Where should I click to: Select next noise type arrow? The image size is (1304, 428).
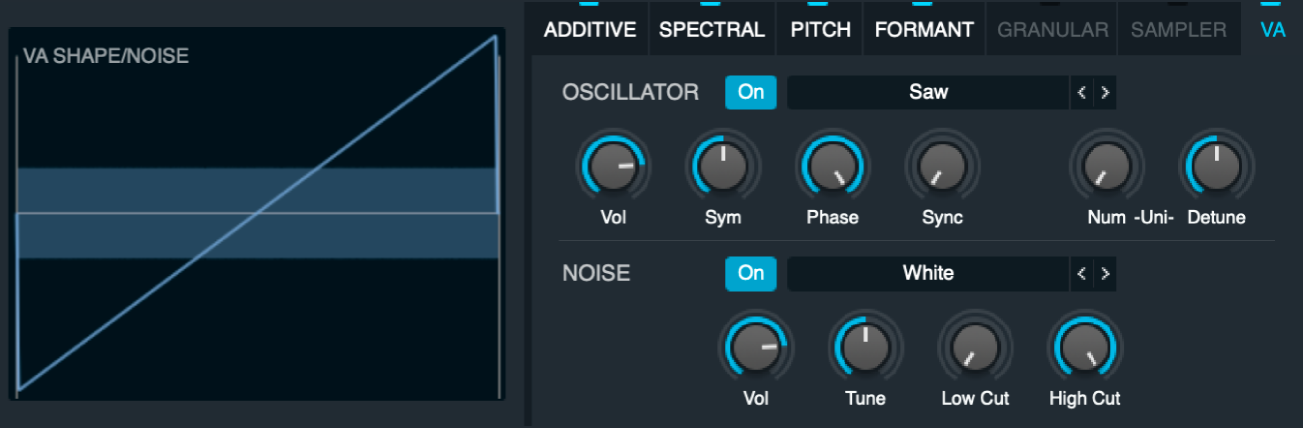1105,273
